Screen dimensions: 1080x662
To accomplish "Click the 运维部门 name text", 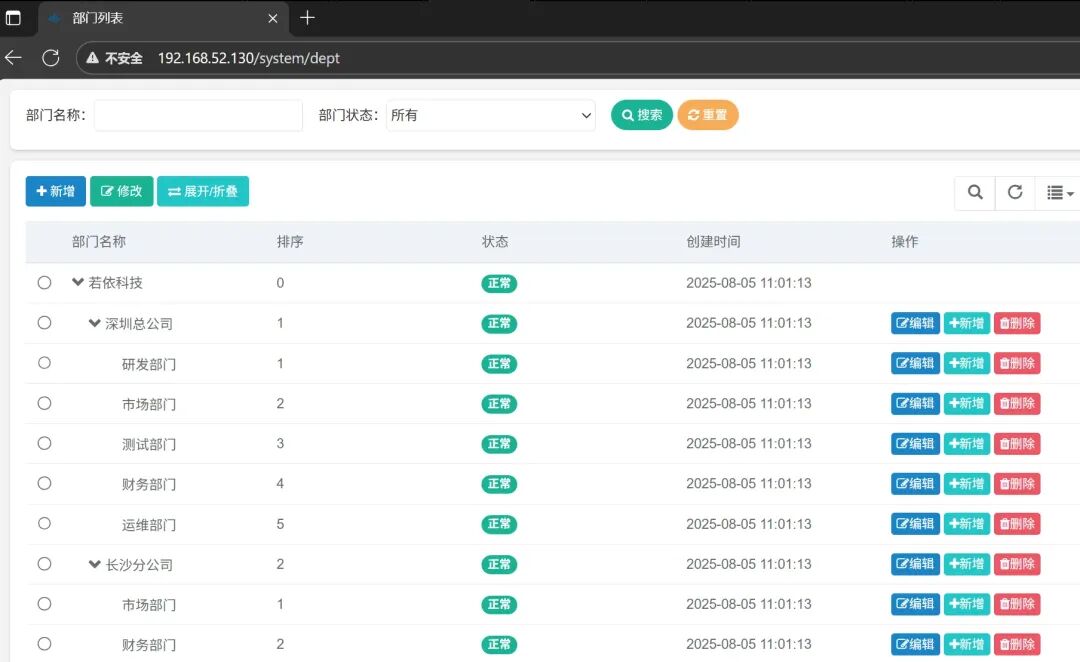I will click(x=149, y=525).
